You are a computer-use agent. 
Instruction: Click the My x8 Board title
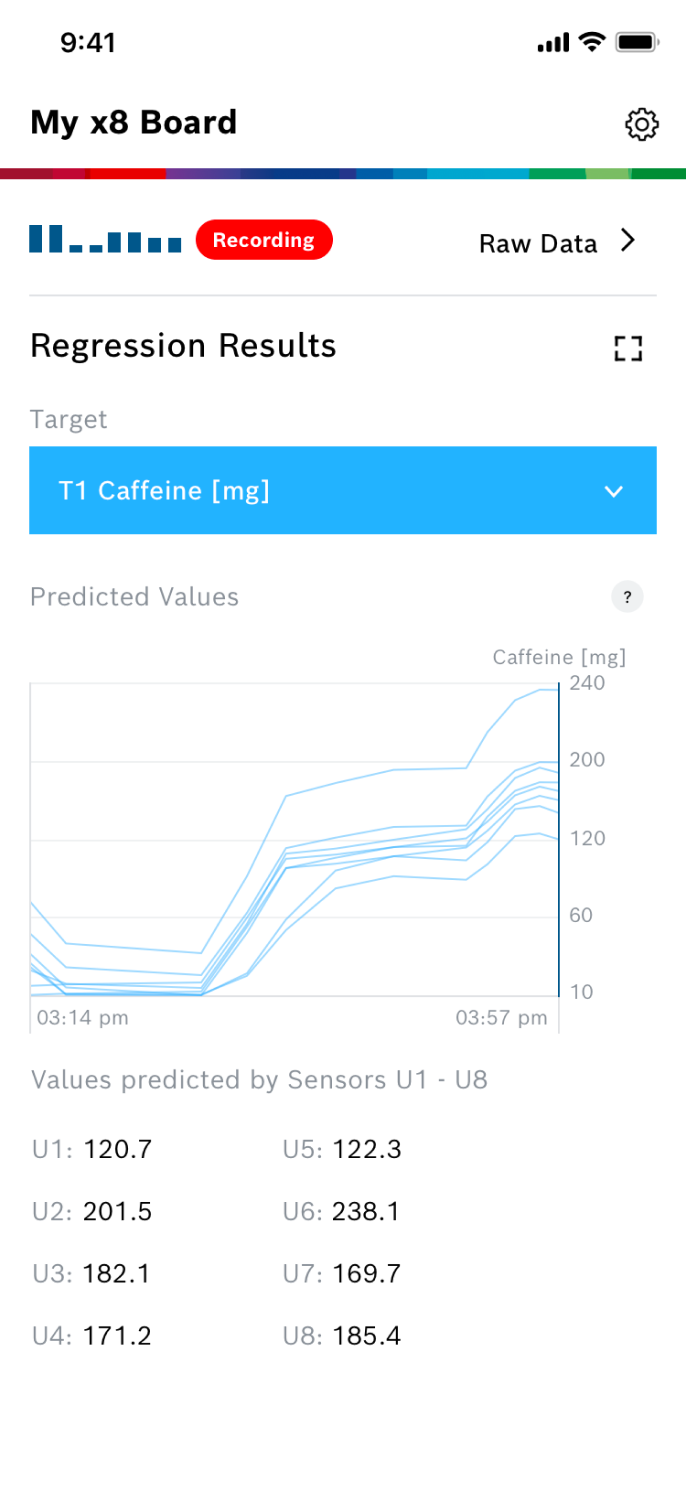pos(134,122)
